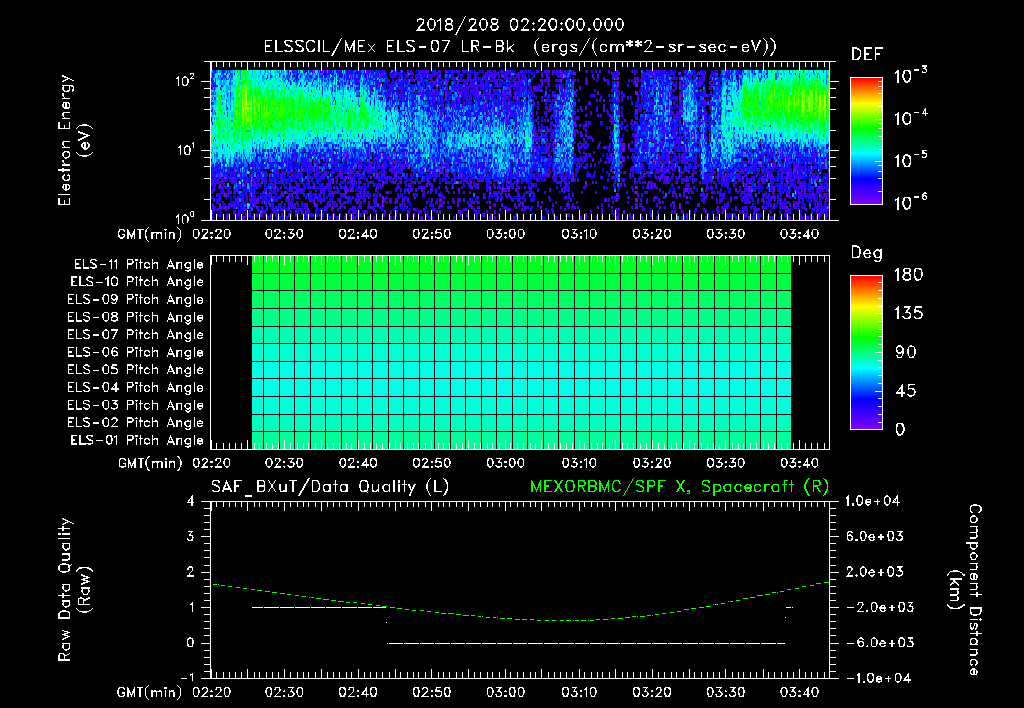Select the ELSSCIL/MEx ELS-07 LR-Bk subtitle
This screenshot has width=1024, height=708.
coord(389,47)
